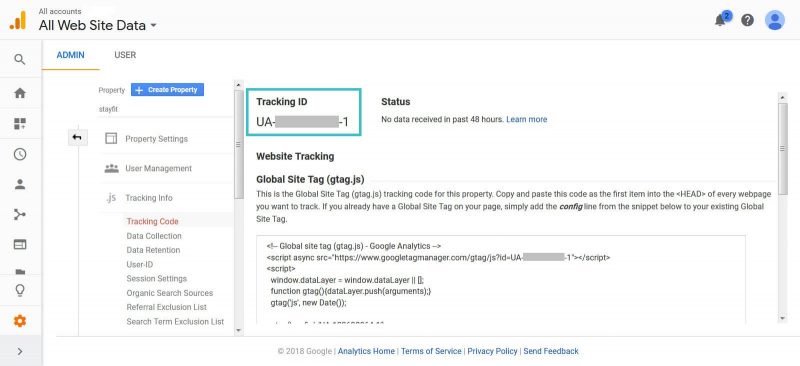
Task: Open Privacy Policy link
Action: click(x=492, y=351)
